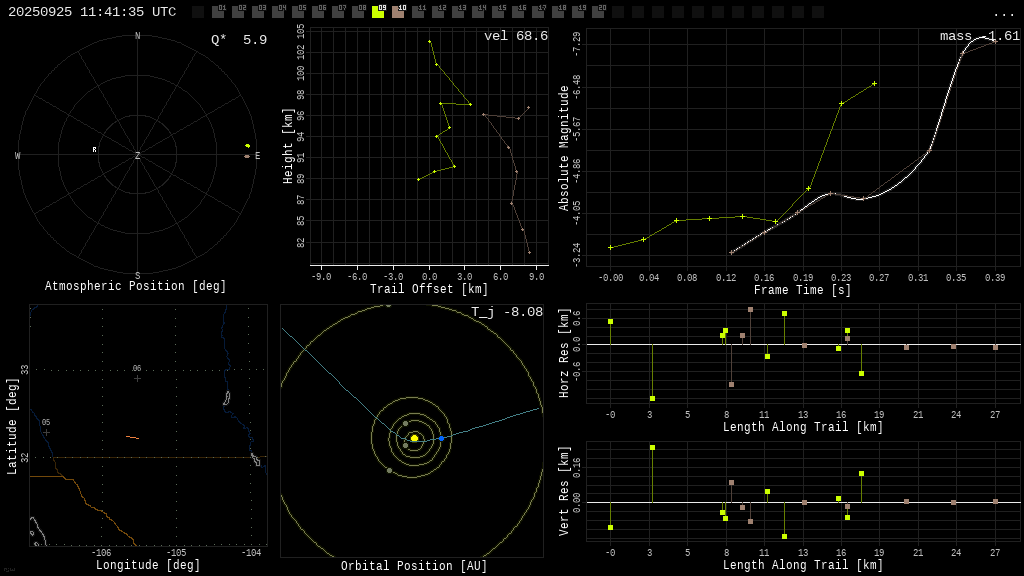The width and height of the screenshot is (1024, 576).
Task: Select station indicator box 08
Action: click(358, 12)
